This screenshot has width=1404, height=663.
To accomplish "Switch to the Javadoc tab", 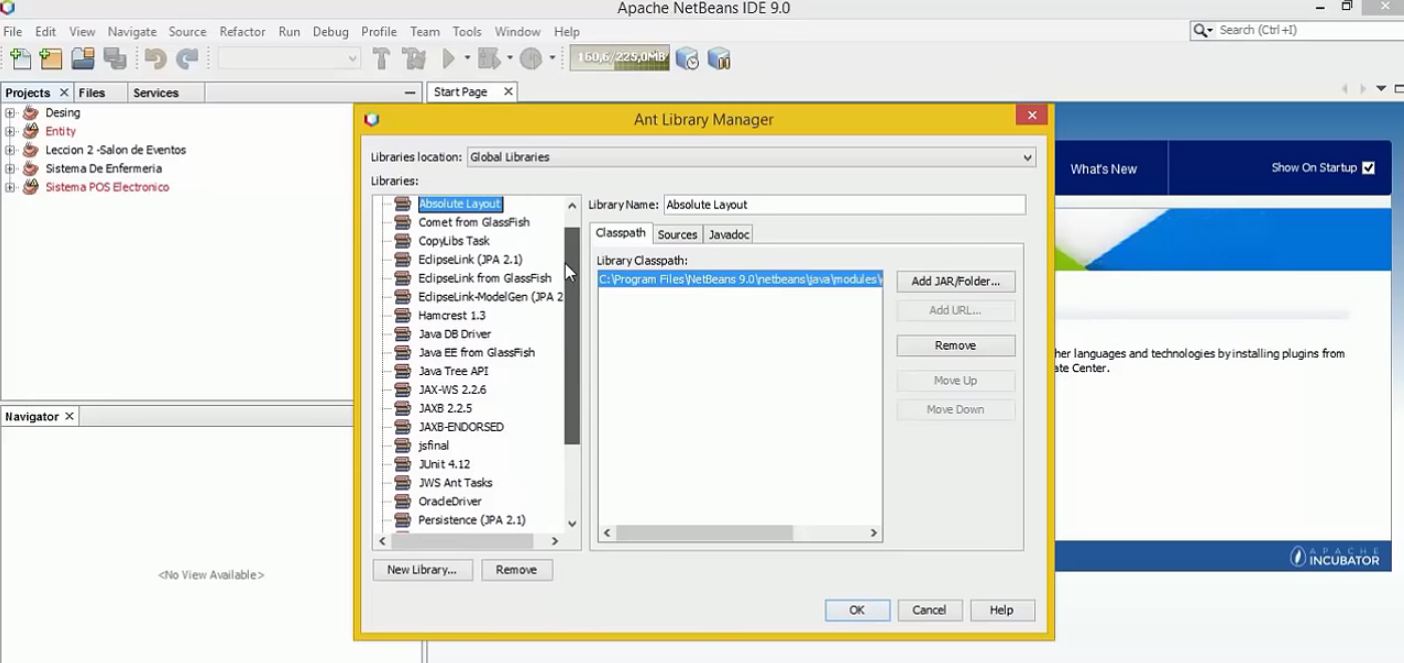I will 728,234.
